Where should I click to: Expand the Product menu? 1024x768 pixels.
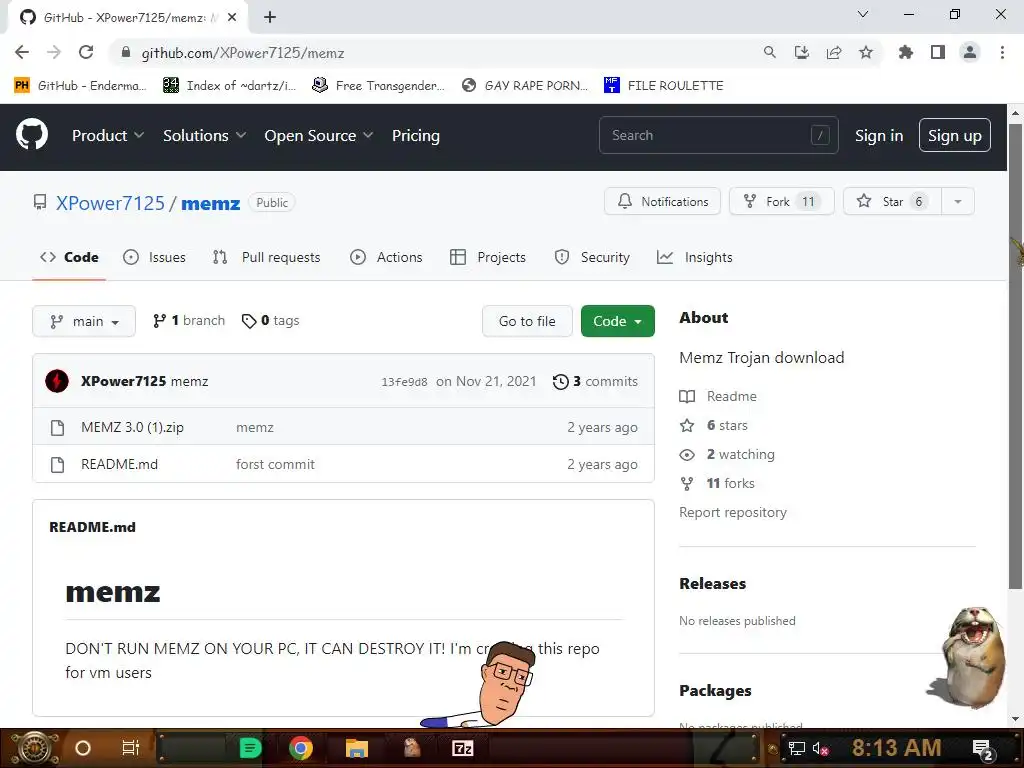108,135
